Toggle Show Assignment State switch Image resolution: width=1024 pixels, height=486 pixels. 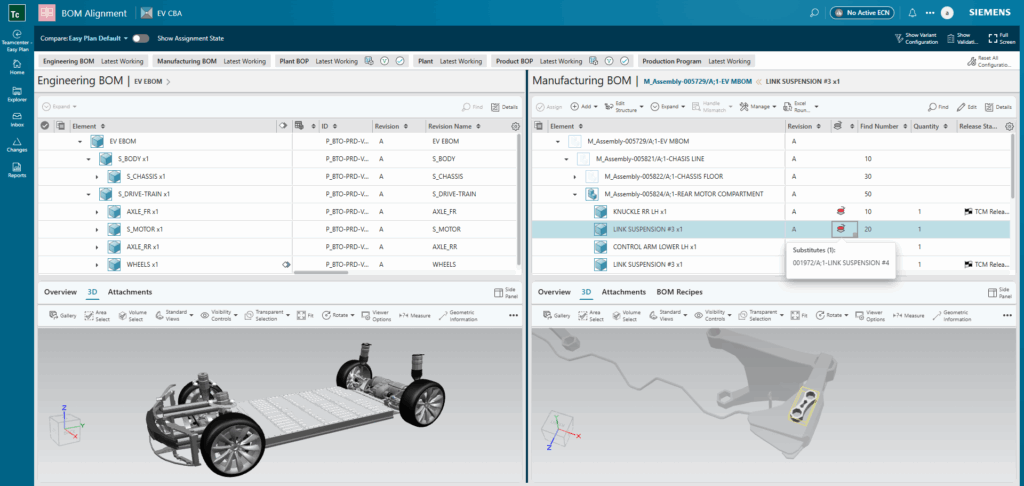click(140, 38)
